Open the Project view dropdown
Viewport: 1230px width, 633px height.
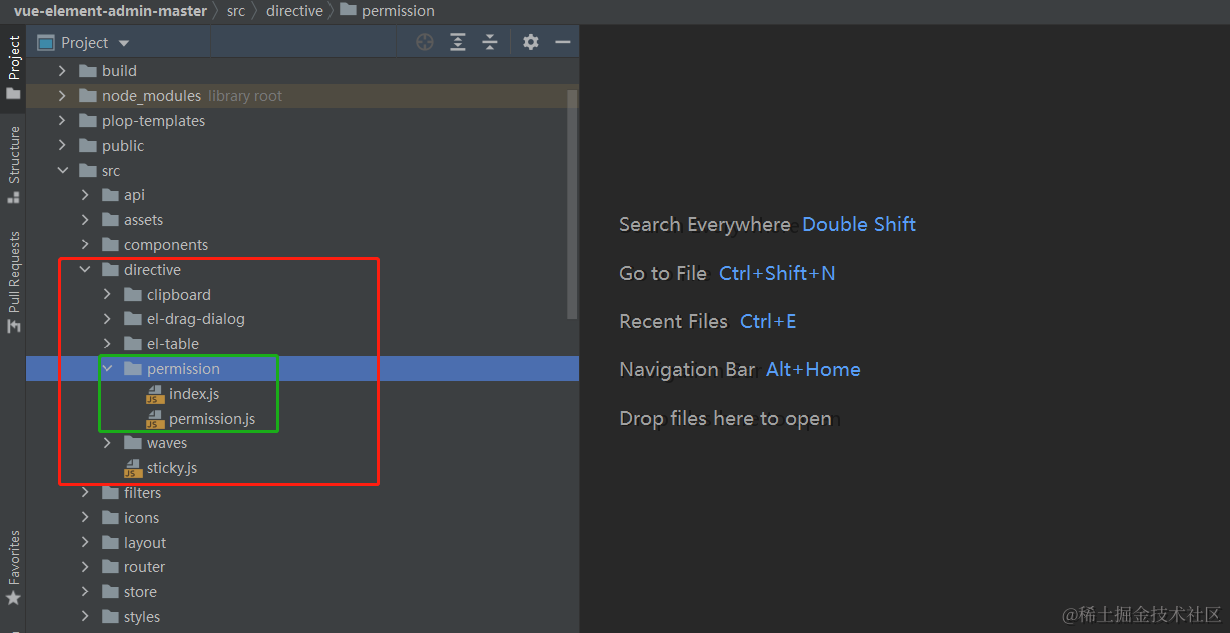pyautogui.click(x=124, y=43)
